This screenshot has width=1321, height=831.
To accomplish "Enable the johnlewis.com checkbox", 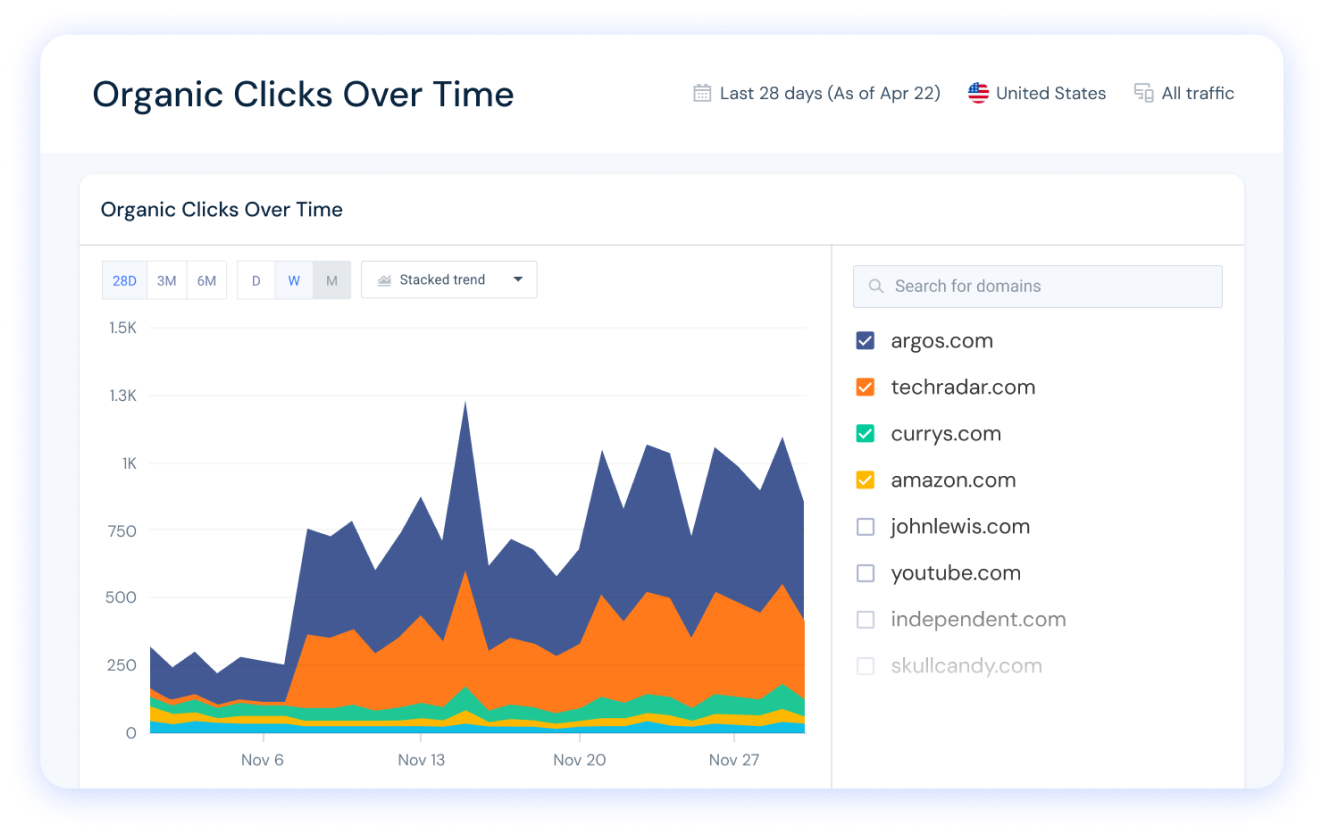I will point(865,526).
